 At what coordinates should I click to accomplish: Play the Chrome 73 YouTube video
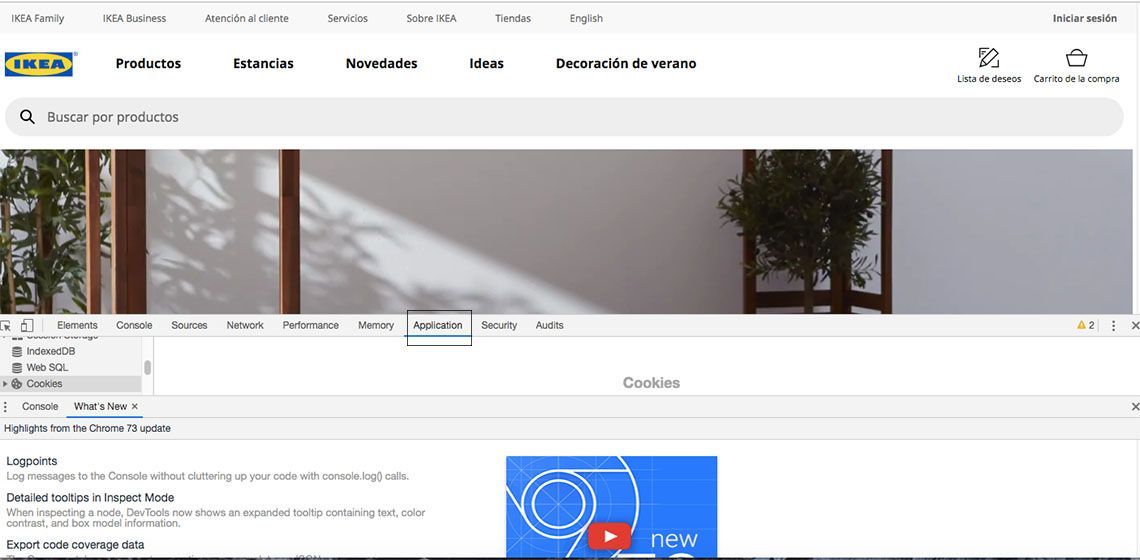pyautogui.click(x=609, y=537)
